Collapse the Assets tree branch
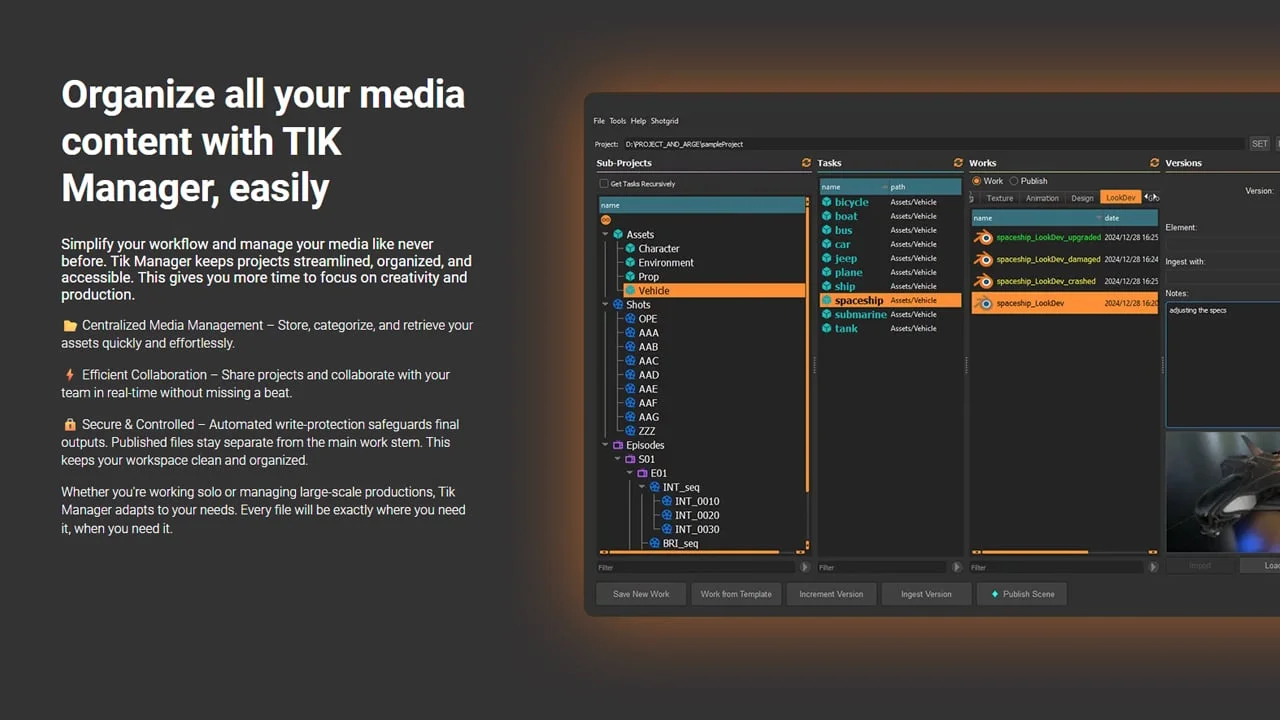 coord(606,234)
